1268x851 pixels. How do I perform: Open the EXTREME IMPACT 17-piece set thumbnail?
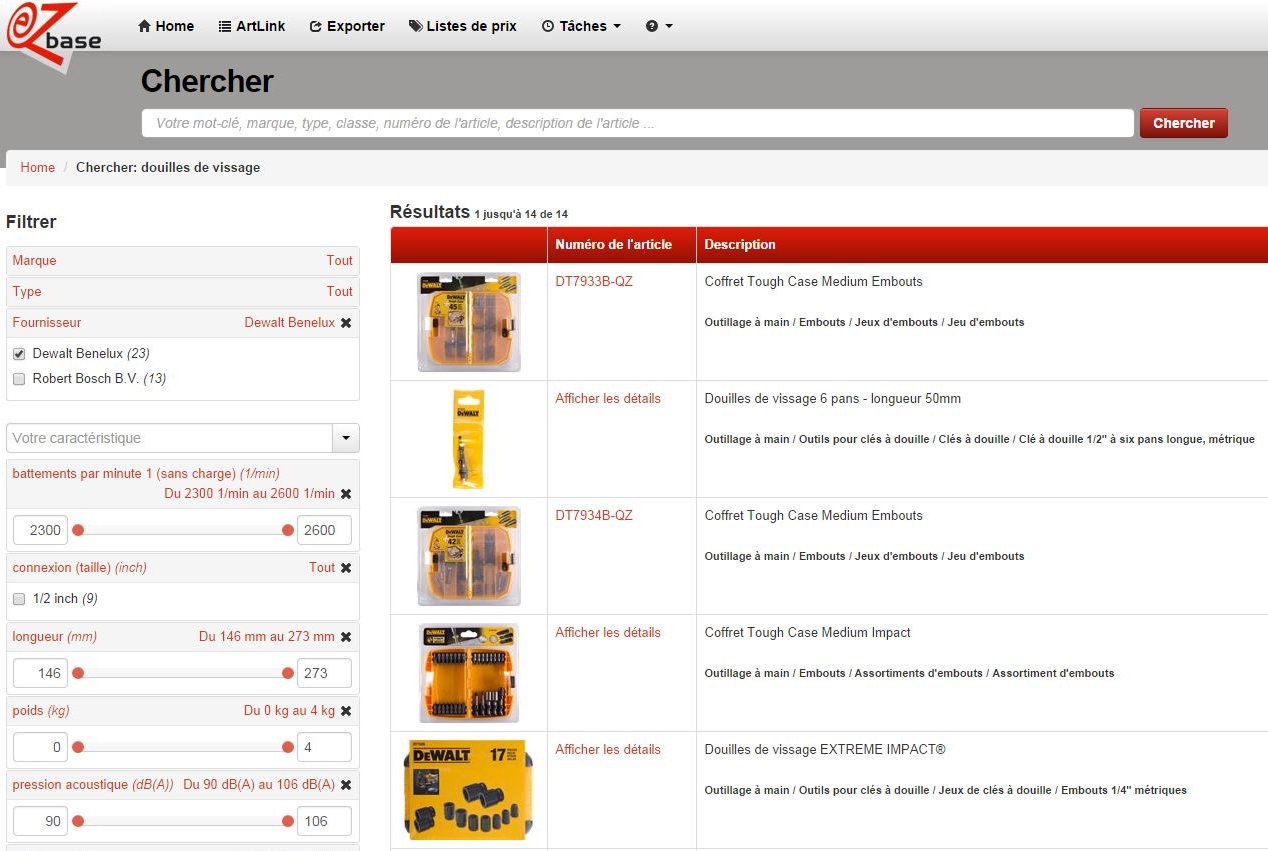click(x=469, y=789)
